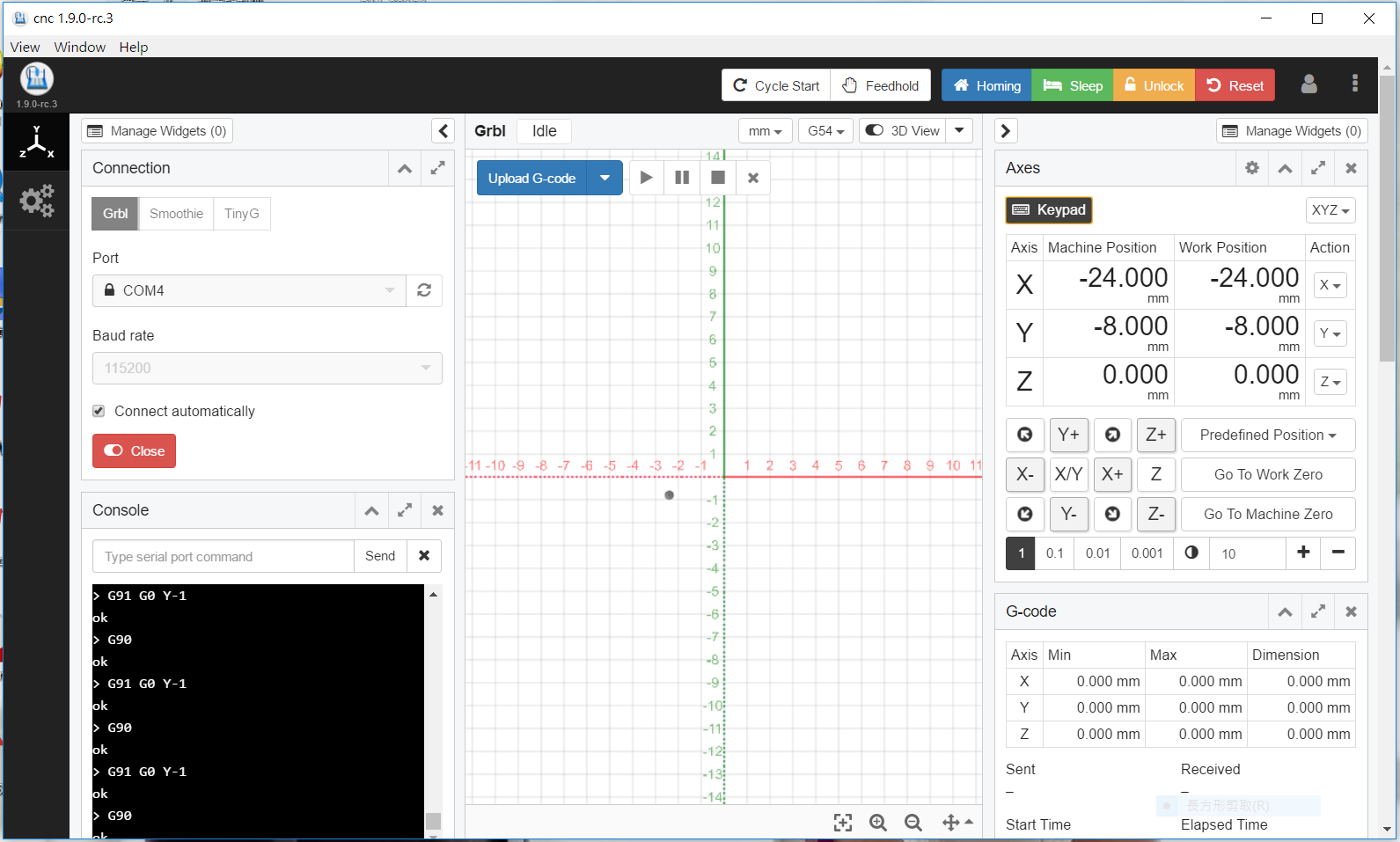Open the G54 coordinate system dropdown

(825, 131)
